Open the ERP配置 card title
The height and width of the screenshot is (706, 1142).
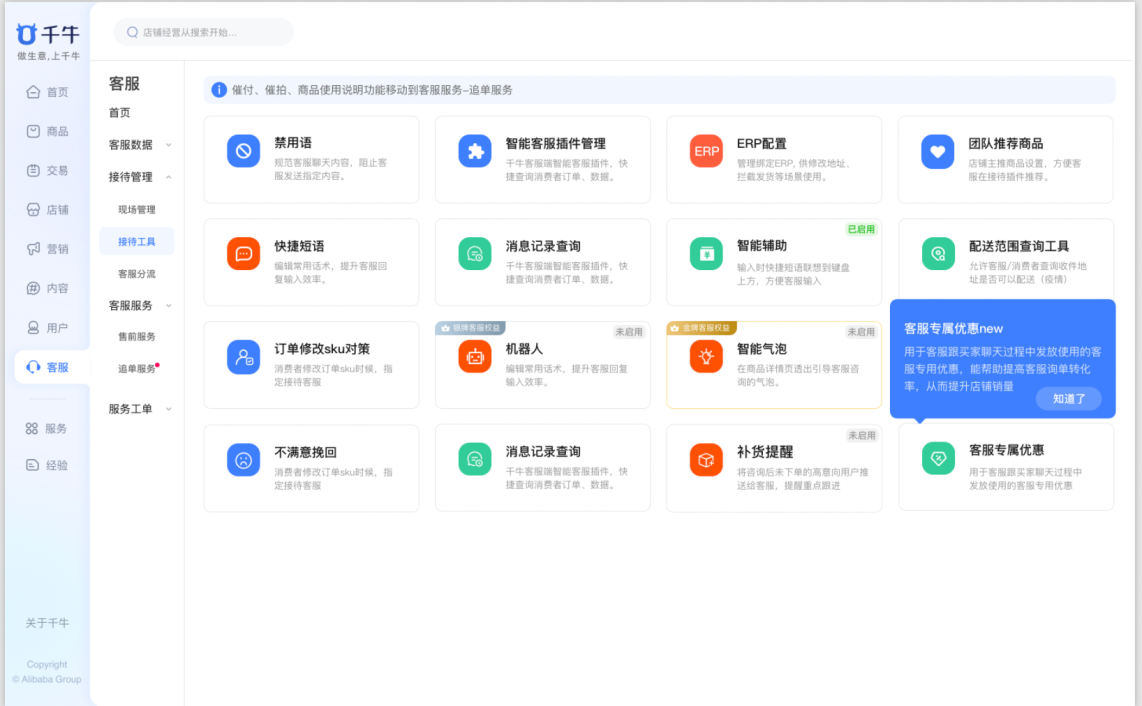tap(761, 144)
